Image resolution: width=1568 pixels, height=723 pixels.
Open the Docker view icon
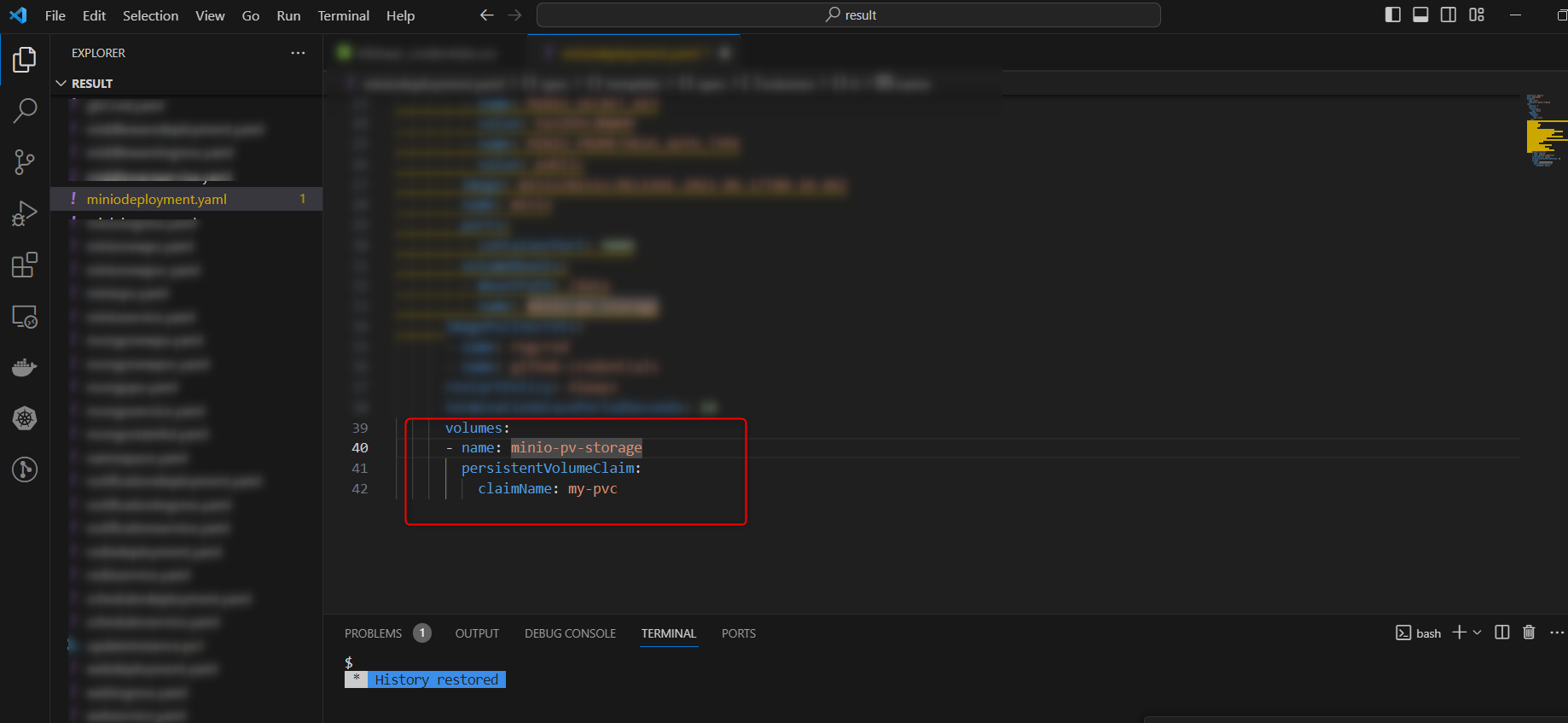[25, 368]
